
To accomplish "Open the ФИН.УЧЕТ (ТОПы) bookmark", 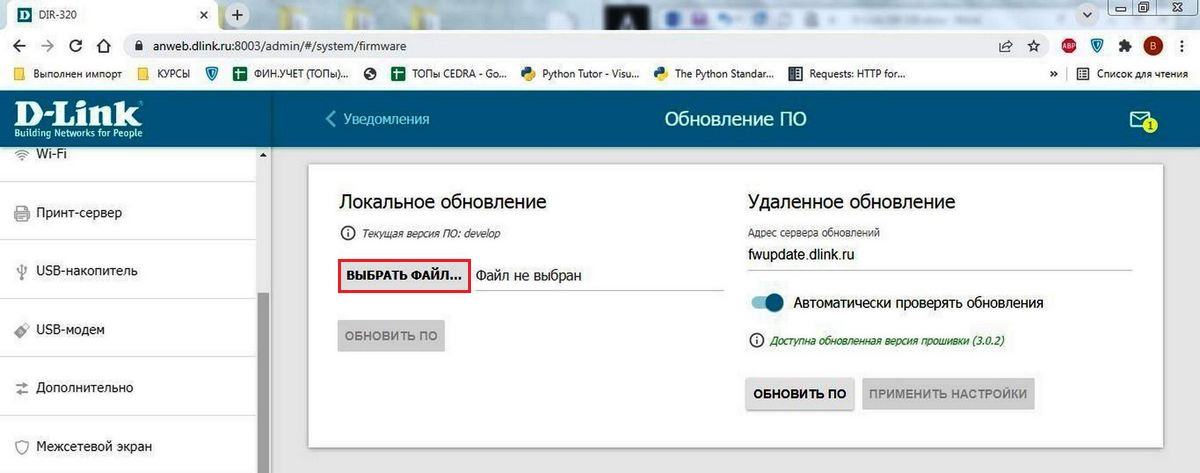I will point(291,73).
